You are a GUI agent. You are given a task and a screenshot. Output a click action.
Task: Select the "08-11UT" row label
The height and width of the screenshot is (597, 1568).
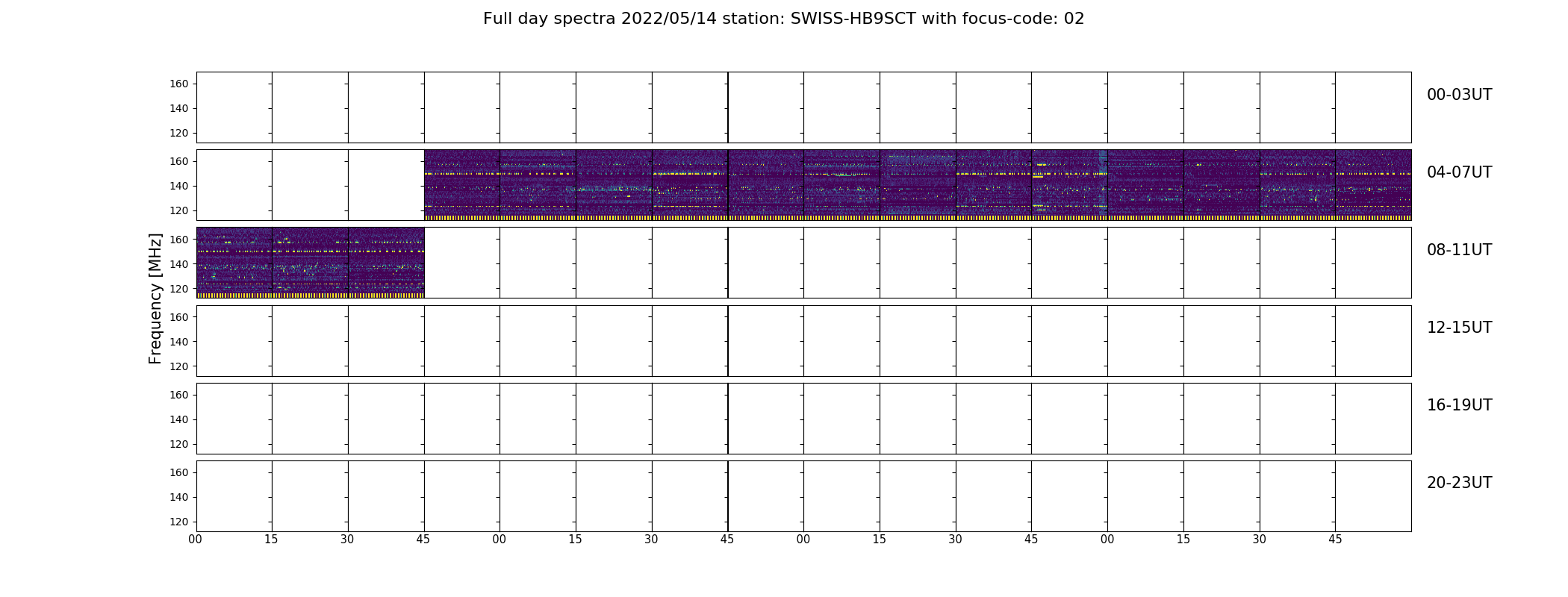coord(1459,250)
